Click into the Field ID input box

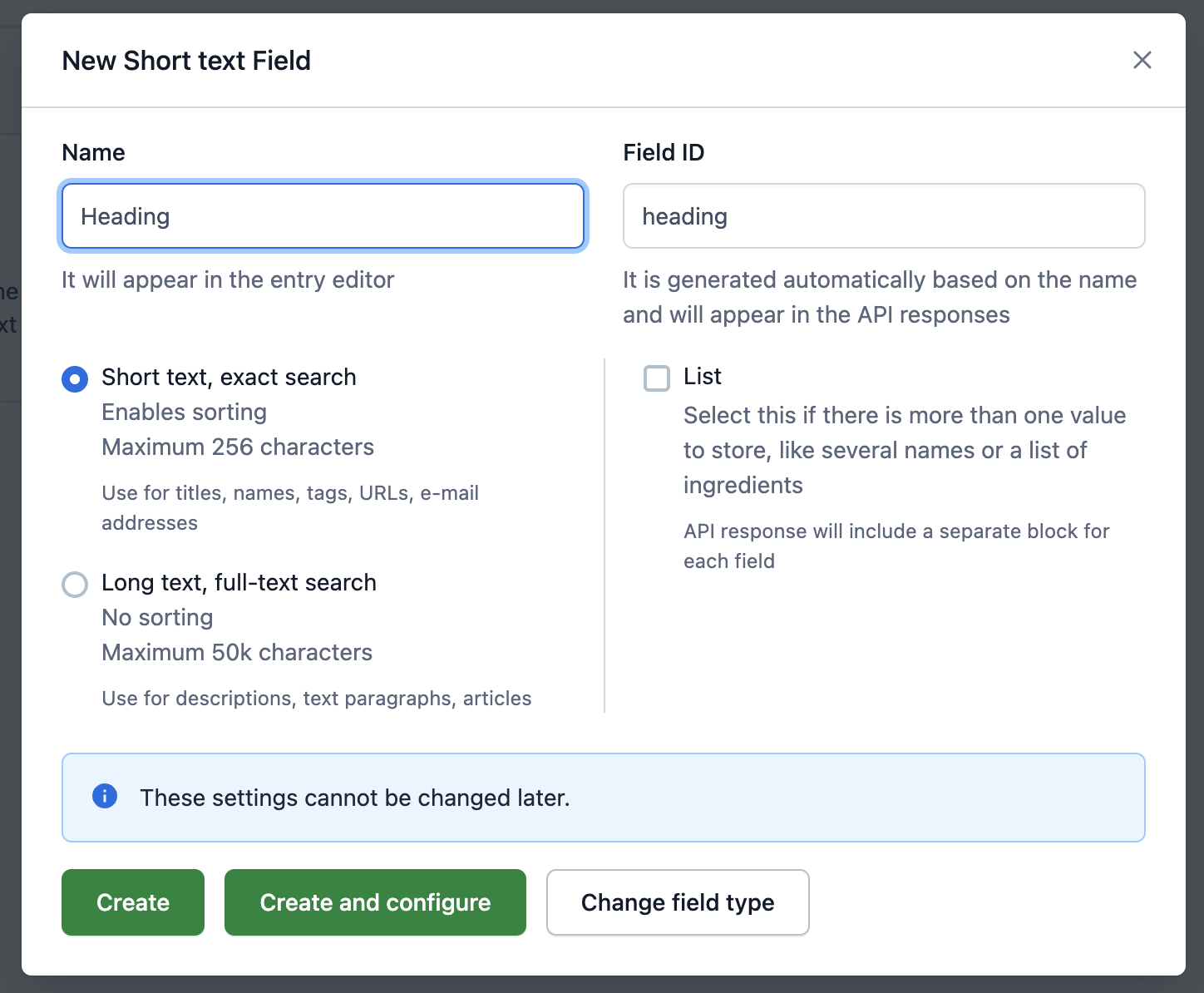(x=884, y=216)
